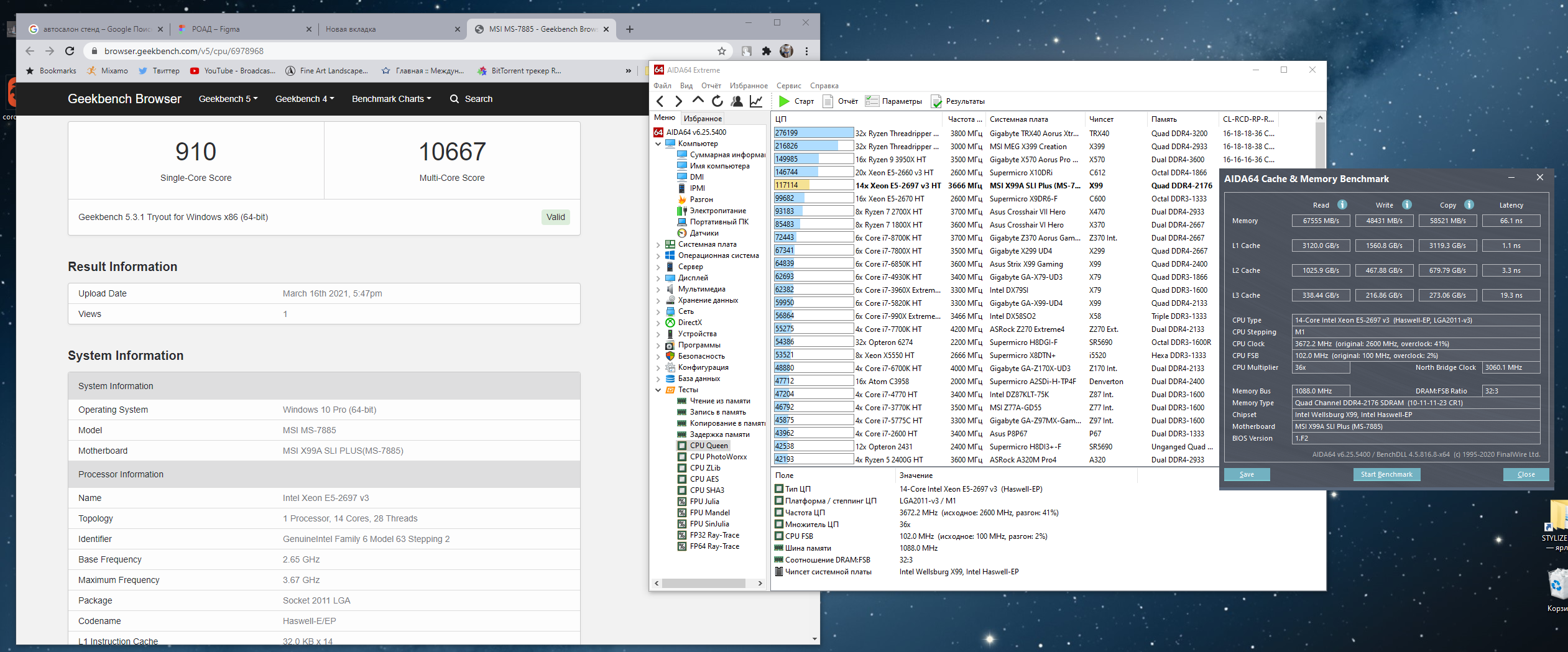Screen dimensions: 1568x652
Task: Collapse the Компьютер tree node
Action: [x=658, y=144]
